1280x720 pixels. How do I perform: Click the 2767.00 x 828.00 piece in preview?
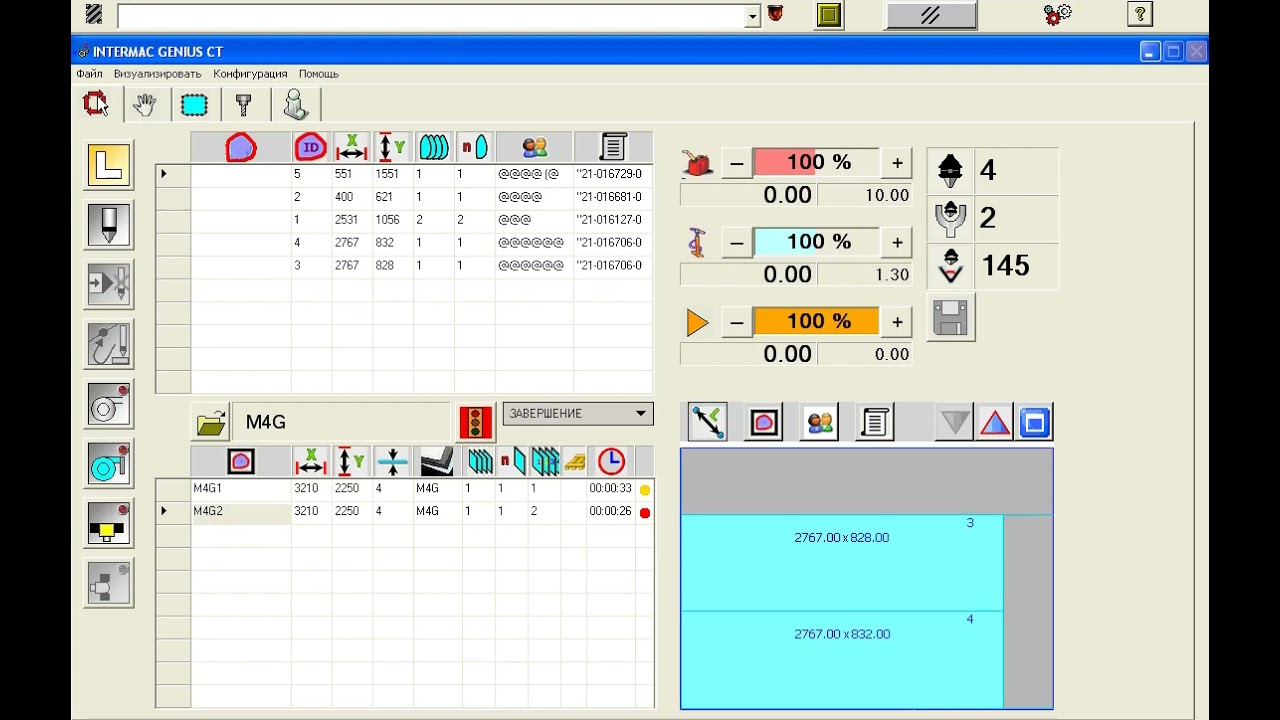(842, 563)
